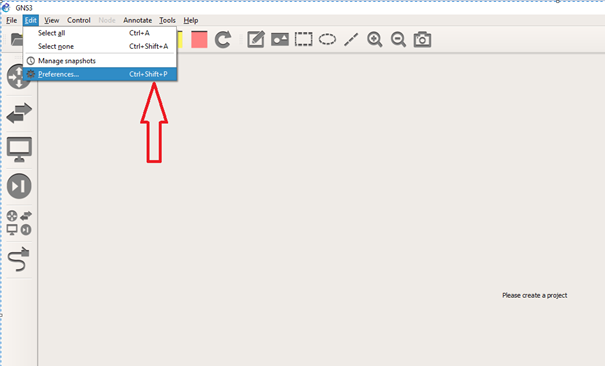Open the Annotate menu
Screen dimensions: 605x366
pos(137,20)
